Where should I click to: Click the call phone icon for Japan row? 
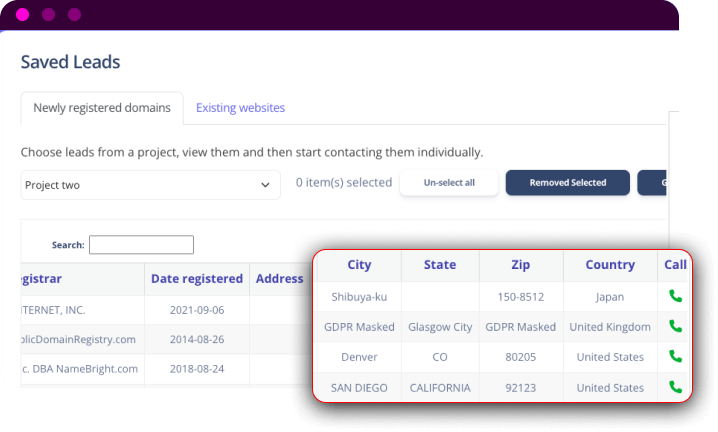click(x=675, y=297)
